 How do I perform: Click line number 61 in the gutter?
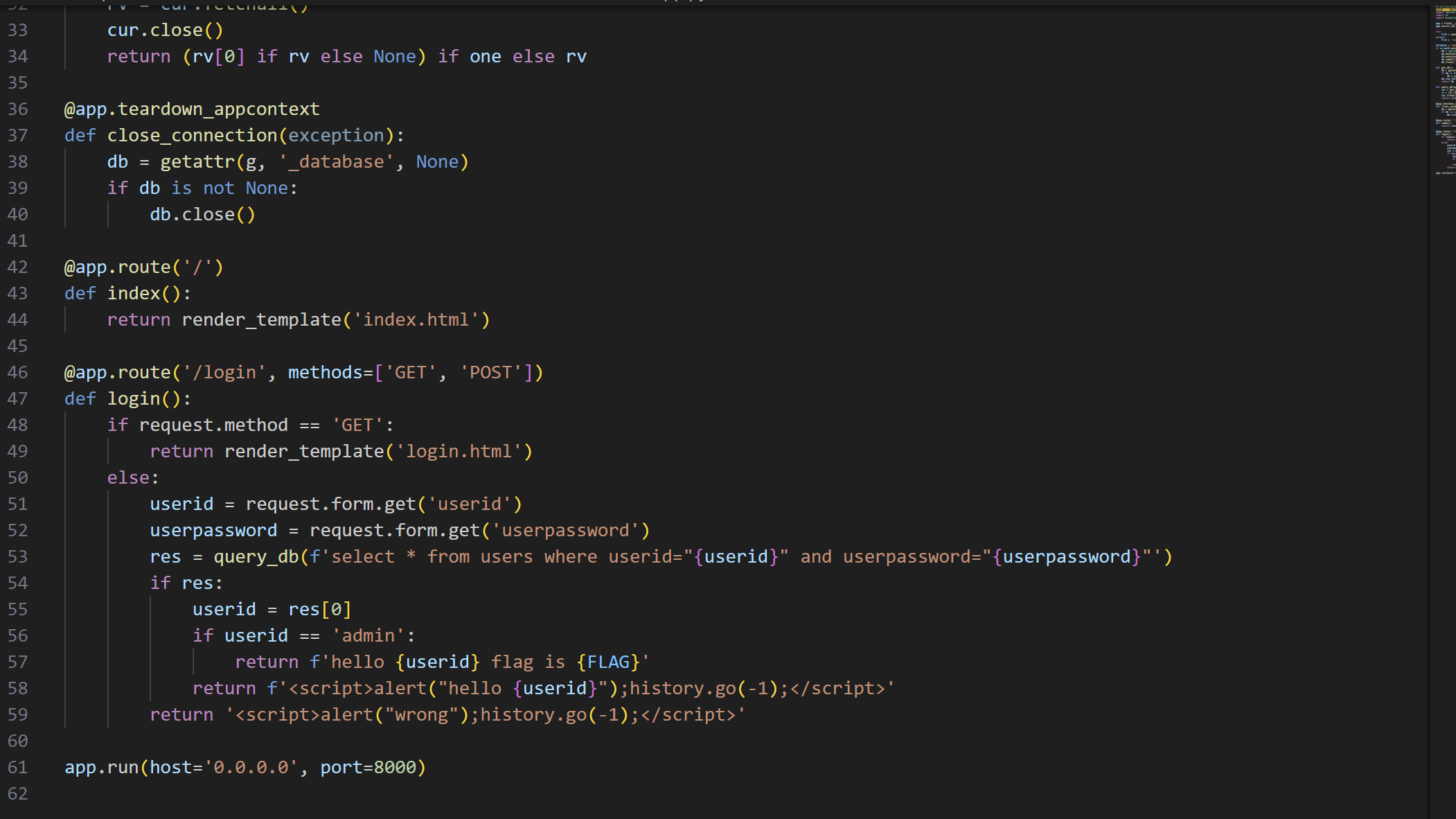click(x=18, y=768)
